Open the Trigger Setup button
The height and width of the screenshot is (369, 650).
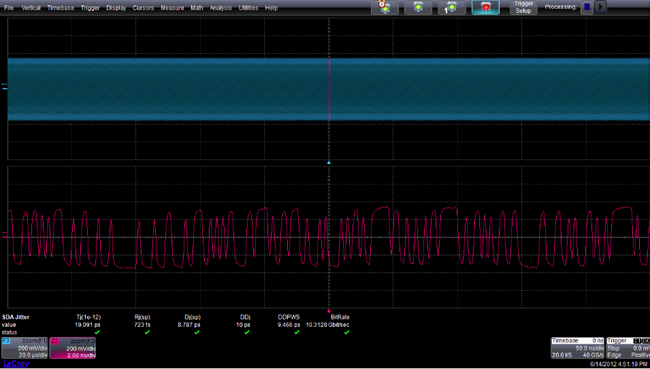[523, 7]
